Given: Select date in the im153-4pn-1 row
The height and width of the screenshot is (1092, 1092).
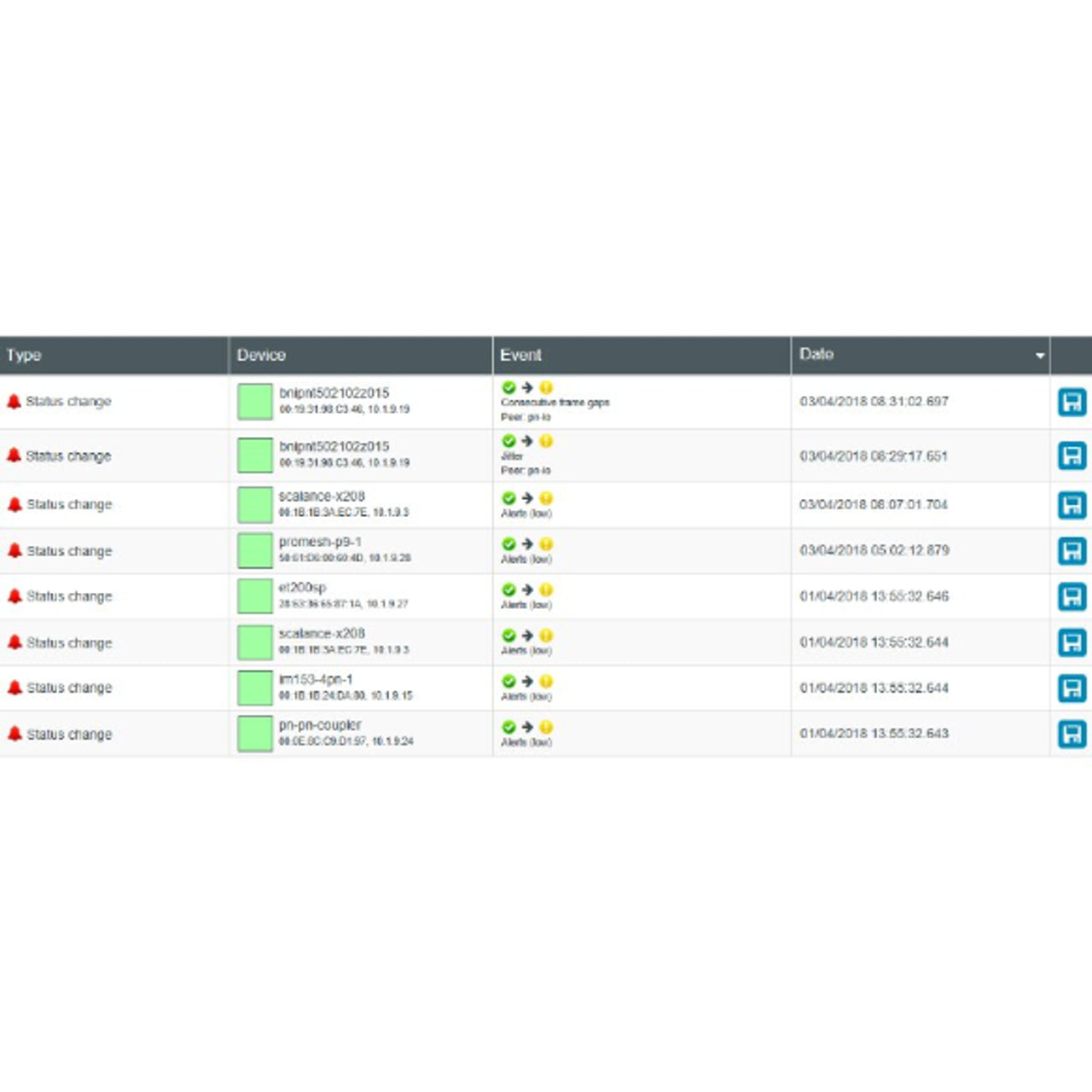Looking at the screenshot, I should click(x=874, y=688).
